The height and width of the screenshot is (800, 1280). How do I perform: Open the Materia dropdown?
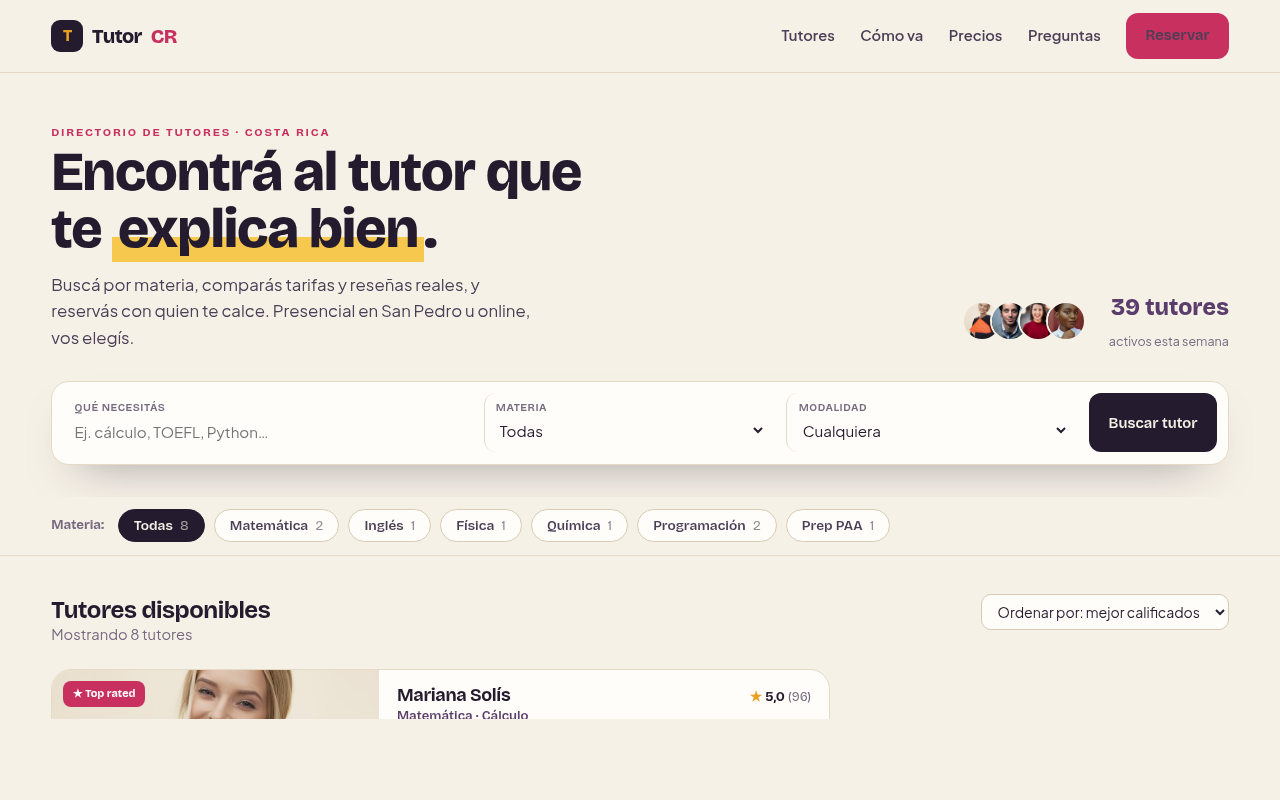click(630, 431)
